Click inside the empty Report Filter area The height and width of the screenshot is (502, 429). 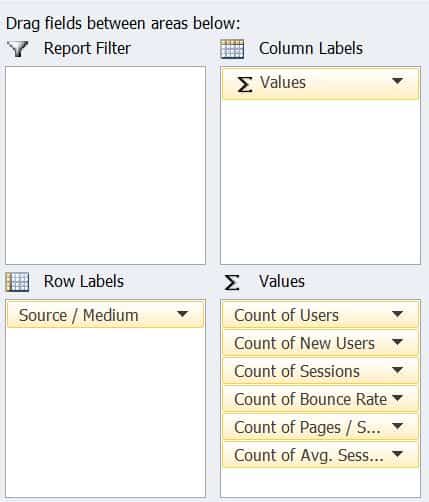(x=105, y=165)
